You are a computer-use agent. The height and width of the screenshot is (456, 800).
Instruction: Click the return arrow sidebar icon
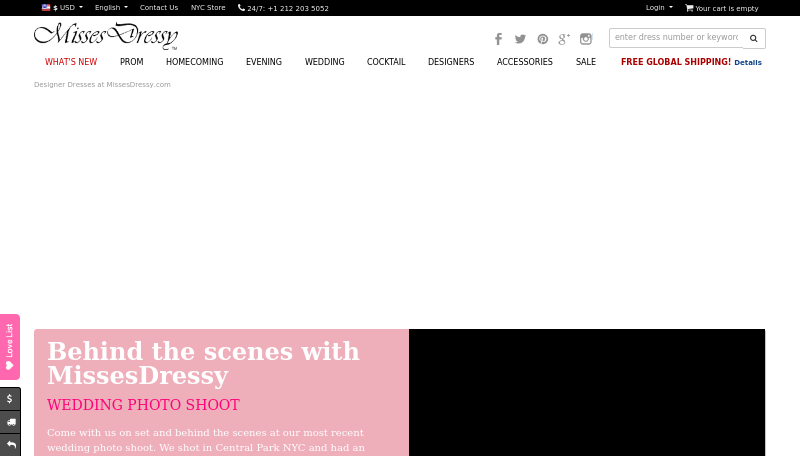10,445
